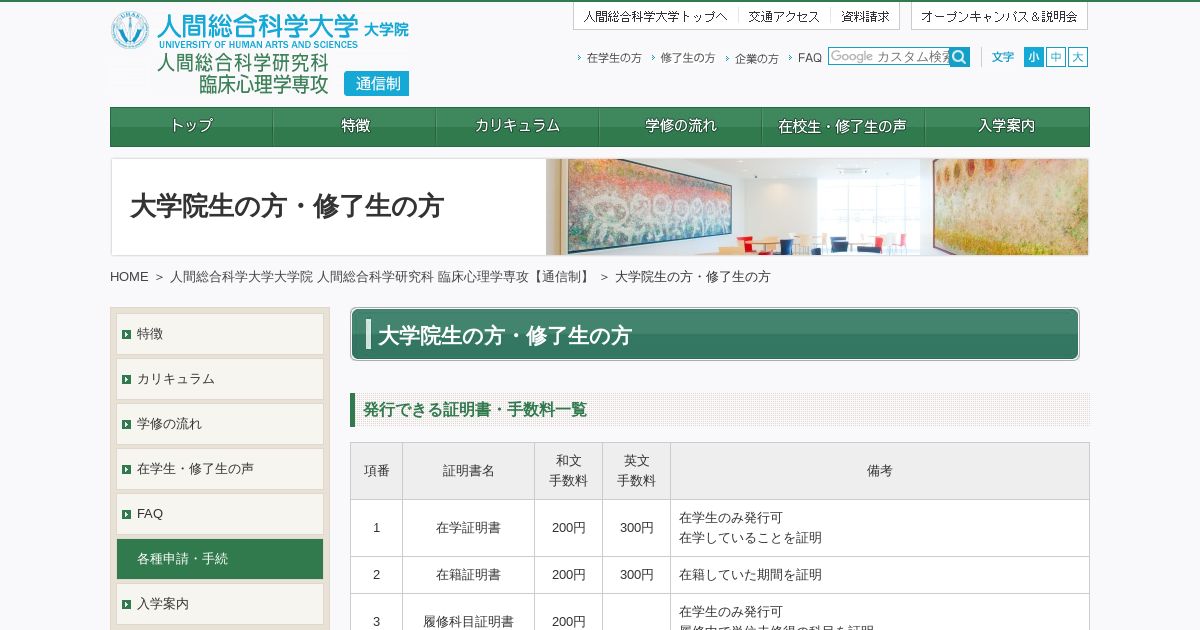Select トップ in main navigation
The image size is (1200, 630).
(191, 127)
